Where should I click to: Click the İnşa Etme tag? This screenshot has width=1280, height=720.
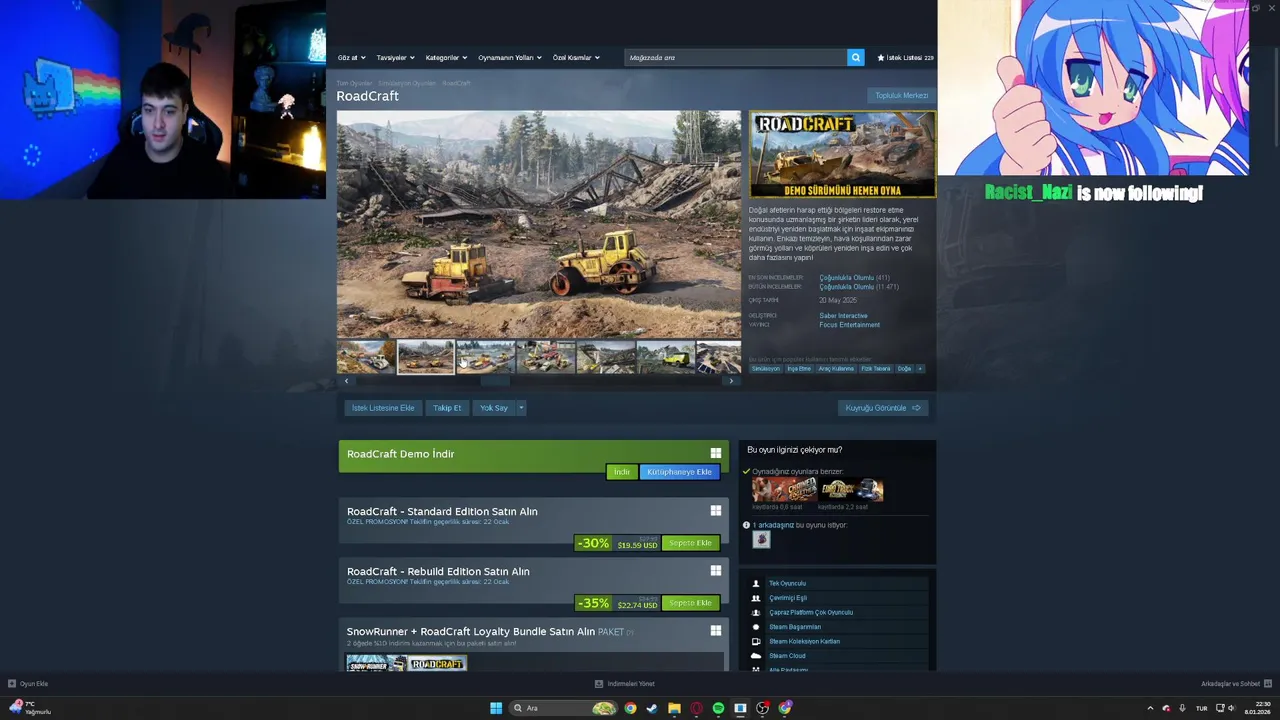point(799,369)
